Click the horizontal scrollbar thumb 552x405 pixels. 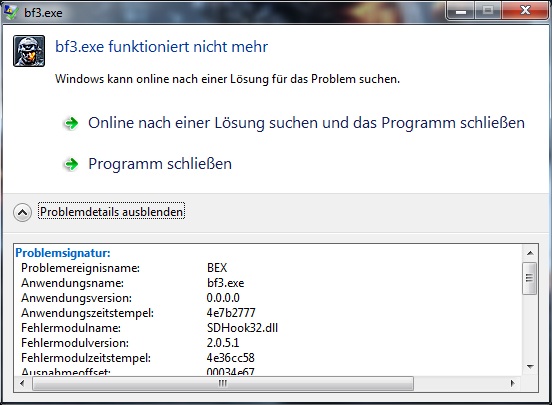223,383
